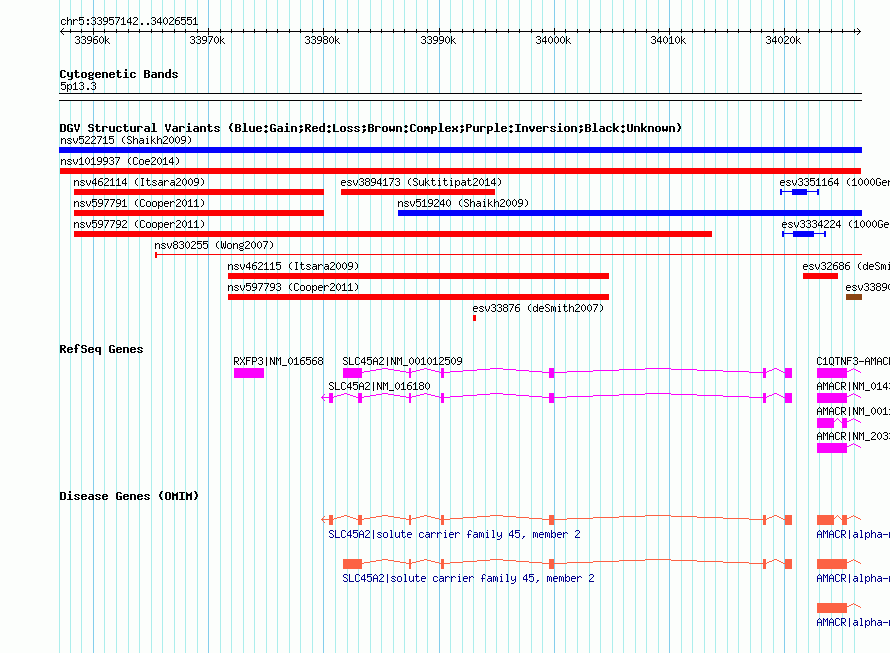The height and width of the screenshot is (653, 890).
Task: Click the chr5:33957142..34026551 coordinate label
Action: (129, 22)
